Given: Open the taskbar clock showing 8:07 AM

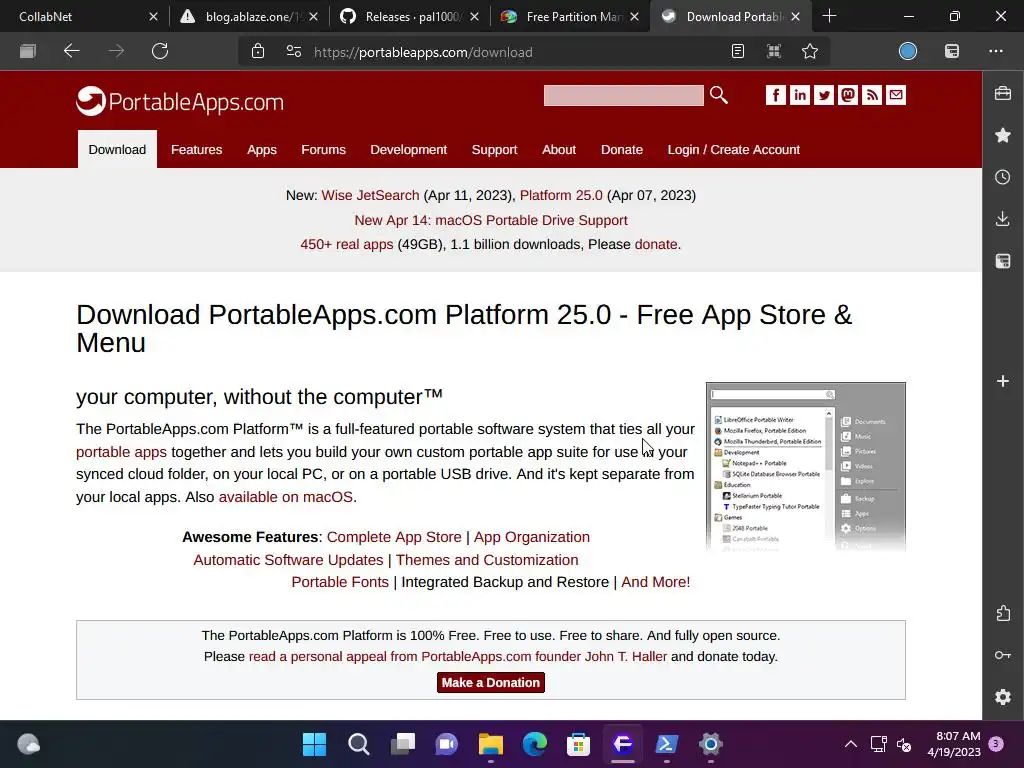Looking at the screenshot, I should (953, 744).
